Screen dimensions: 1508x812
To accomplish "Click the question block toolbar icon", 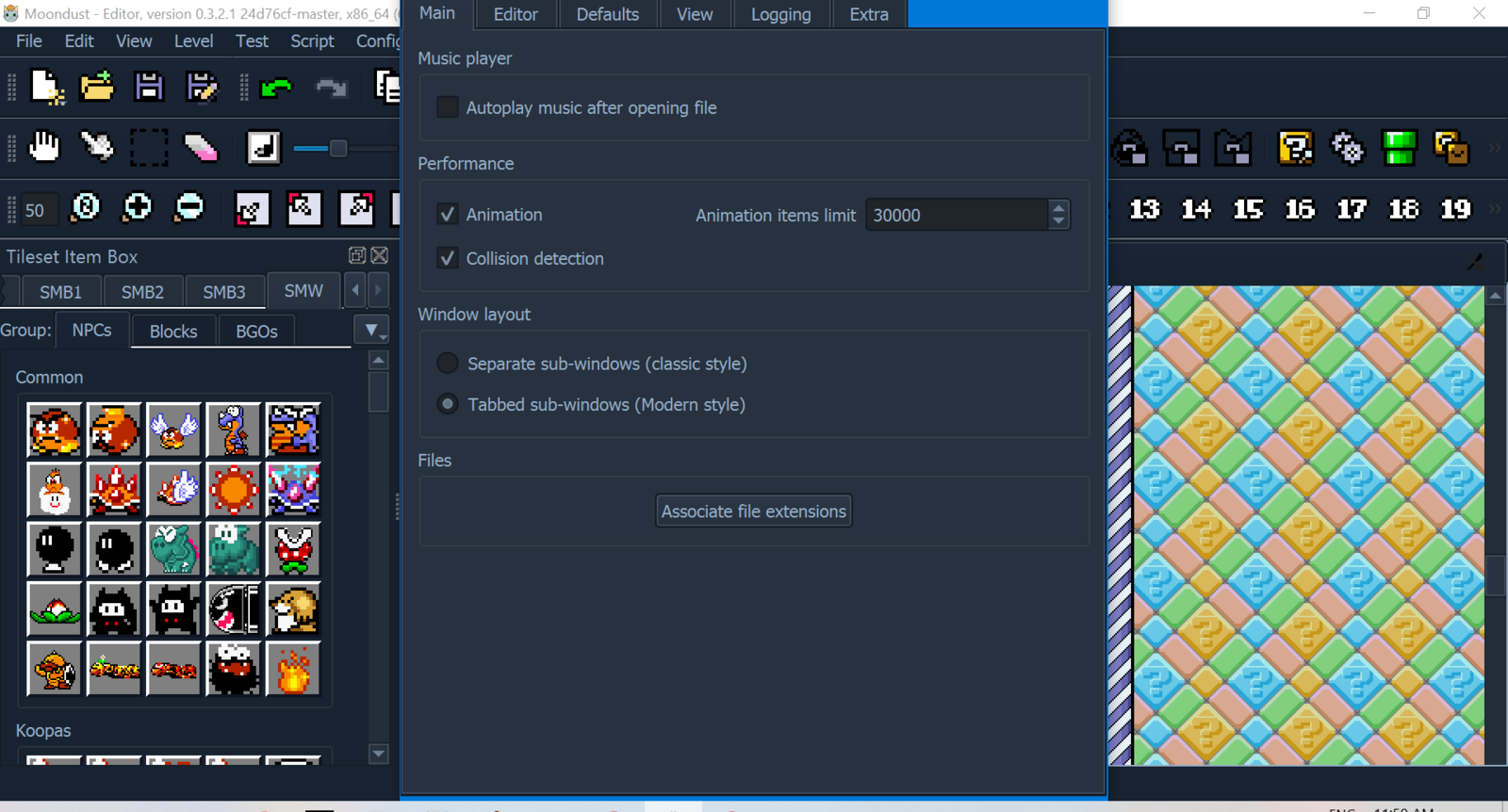I will 1296,148.
